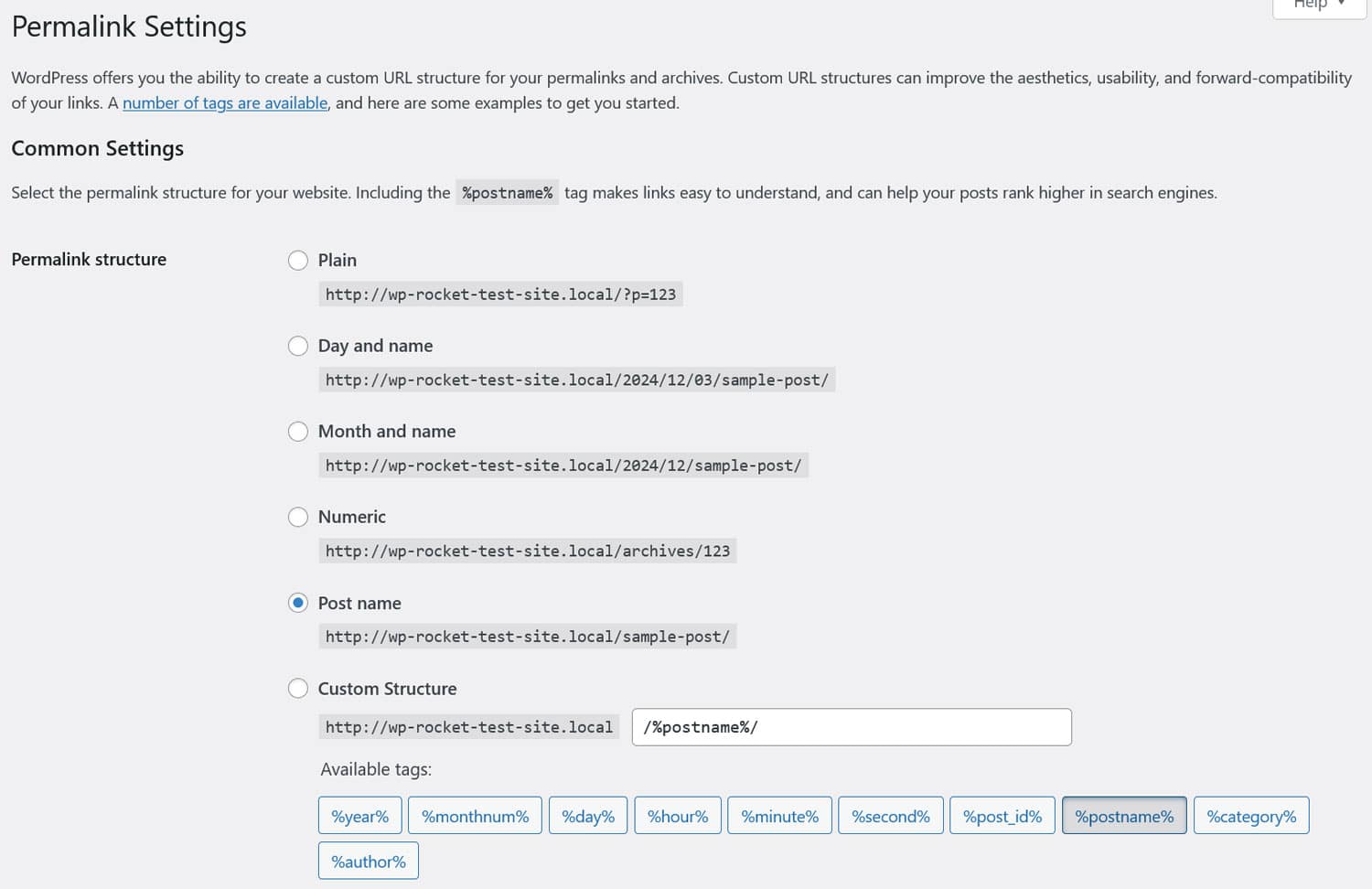Add the %hour% tag

point(678,816)
